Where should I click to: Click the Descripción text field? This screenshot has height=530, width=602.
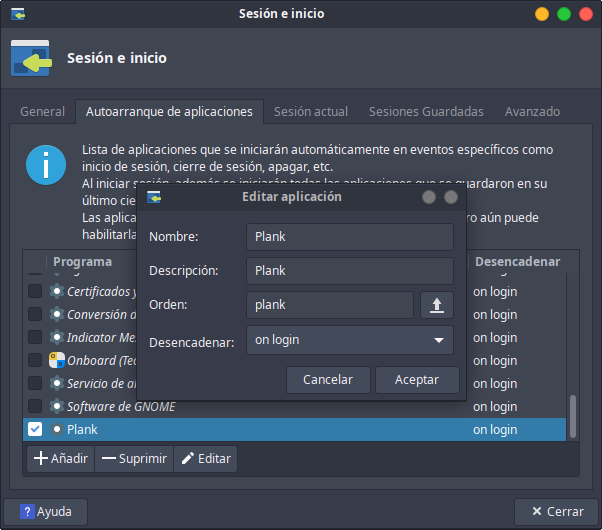[349, 271]
